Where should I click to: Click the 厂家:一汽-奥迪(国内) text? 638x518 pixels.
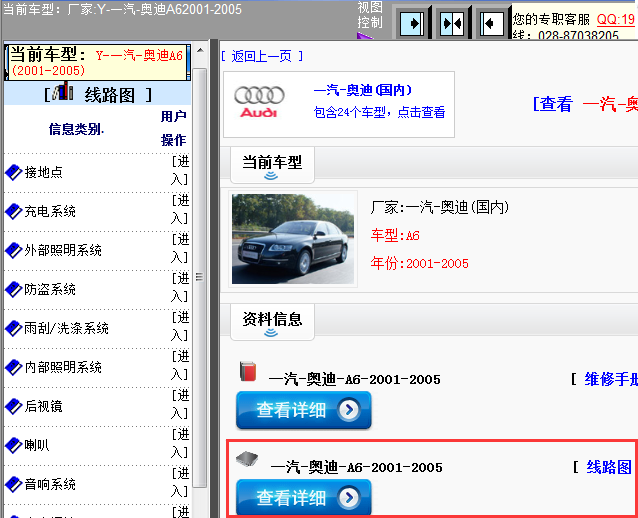pyautogui.click(x=439, y=208)
